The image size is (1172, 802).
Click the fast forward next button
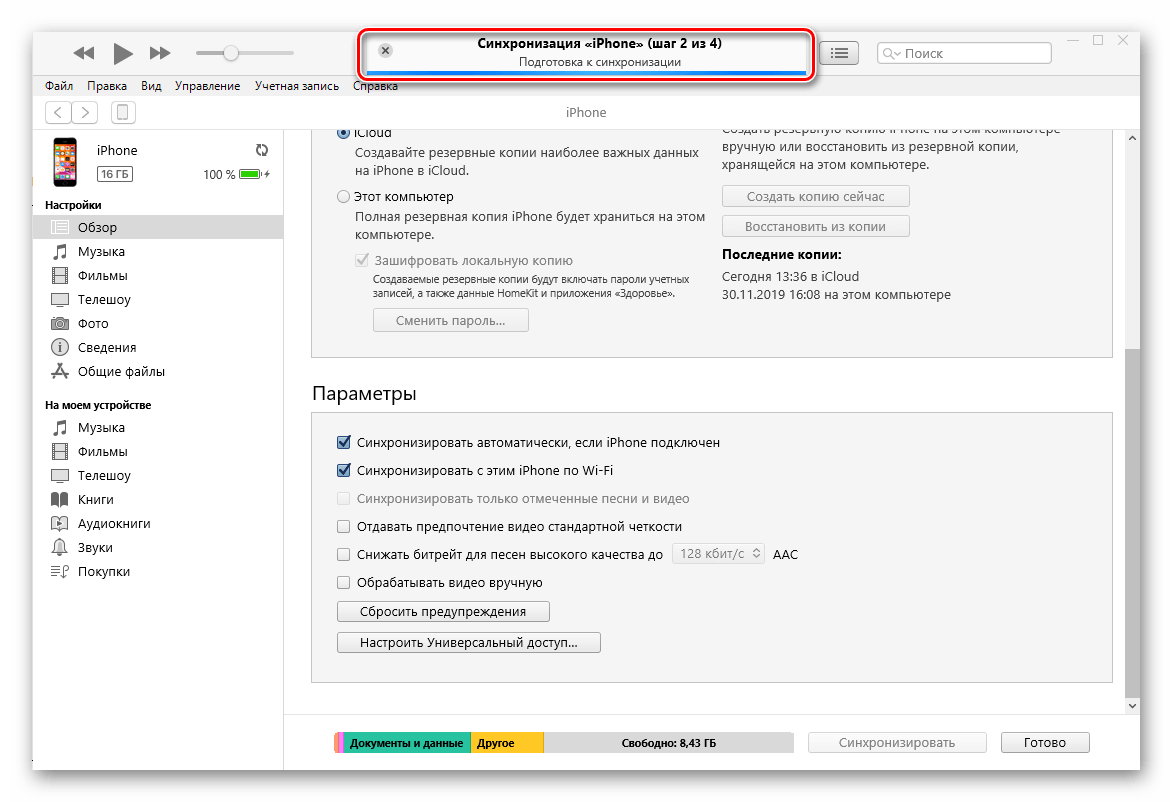pyautogui.click(x=160, y=53)
